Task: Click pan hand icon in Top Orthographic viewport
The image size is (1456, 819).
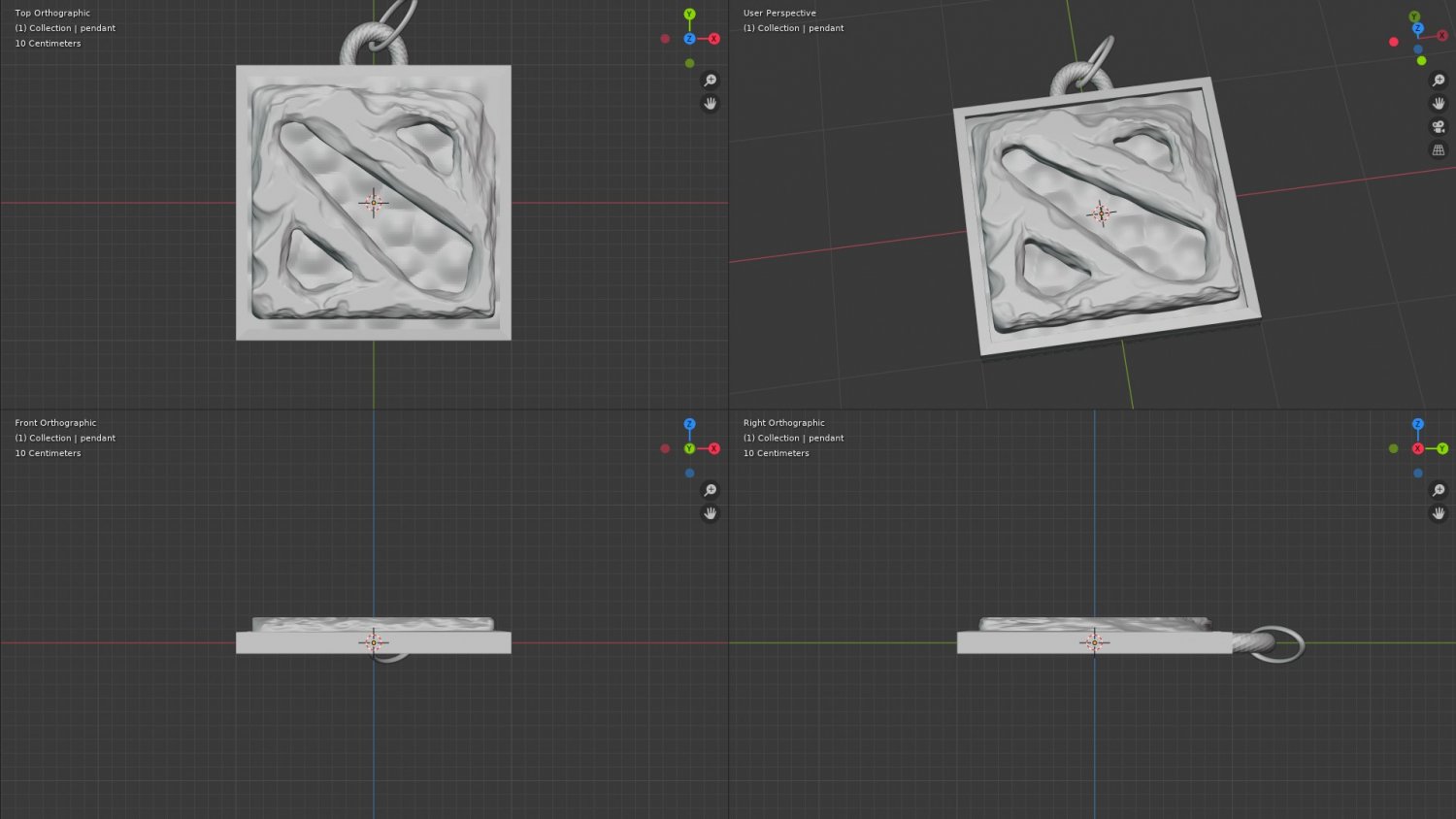Action: pos(711,104)
